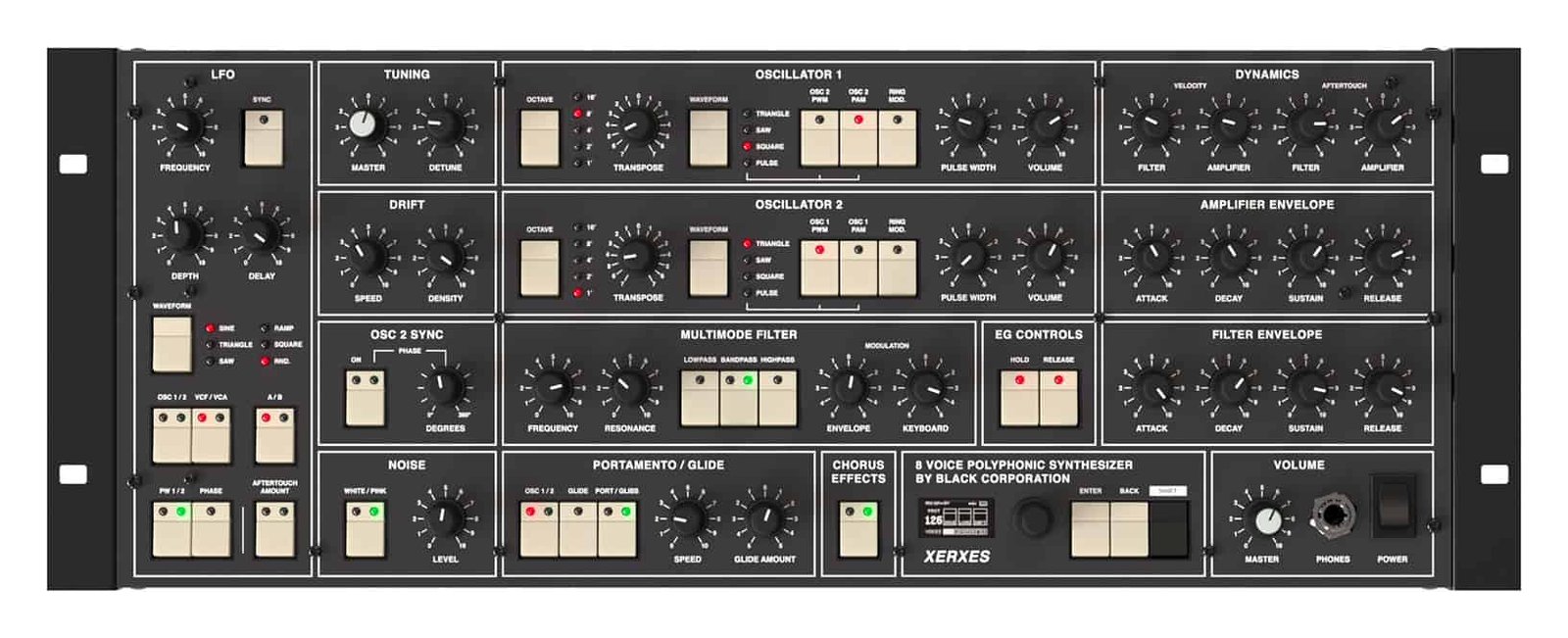1568x638 pixels.
Task: Click the Filter Resonance knob
Action: [629, 386]
